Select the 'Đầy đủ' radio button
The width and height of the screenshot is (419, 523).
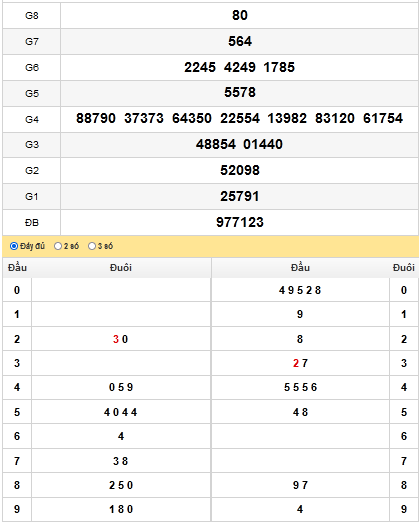(x=14, y=246)
